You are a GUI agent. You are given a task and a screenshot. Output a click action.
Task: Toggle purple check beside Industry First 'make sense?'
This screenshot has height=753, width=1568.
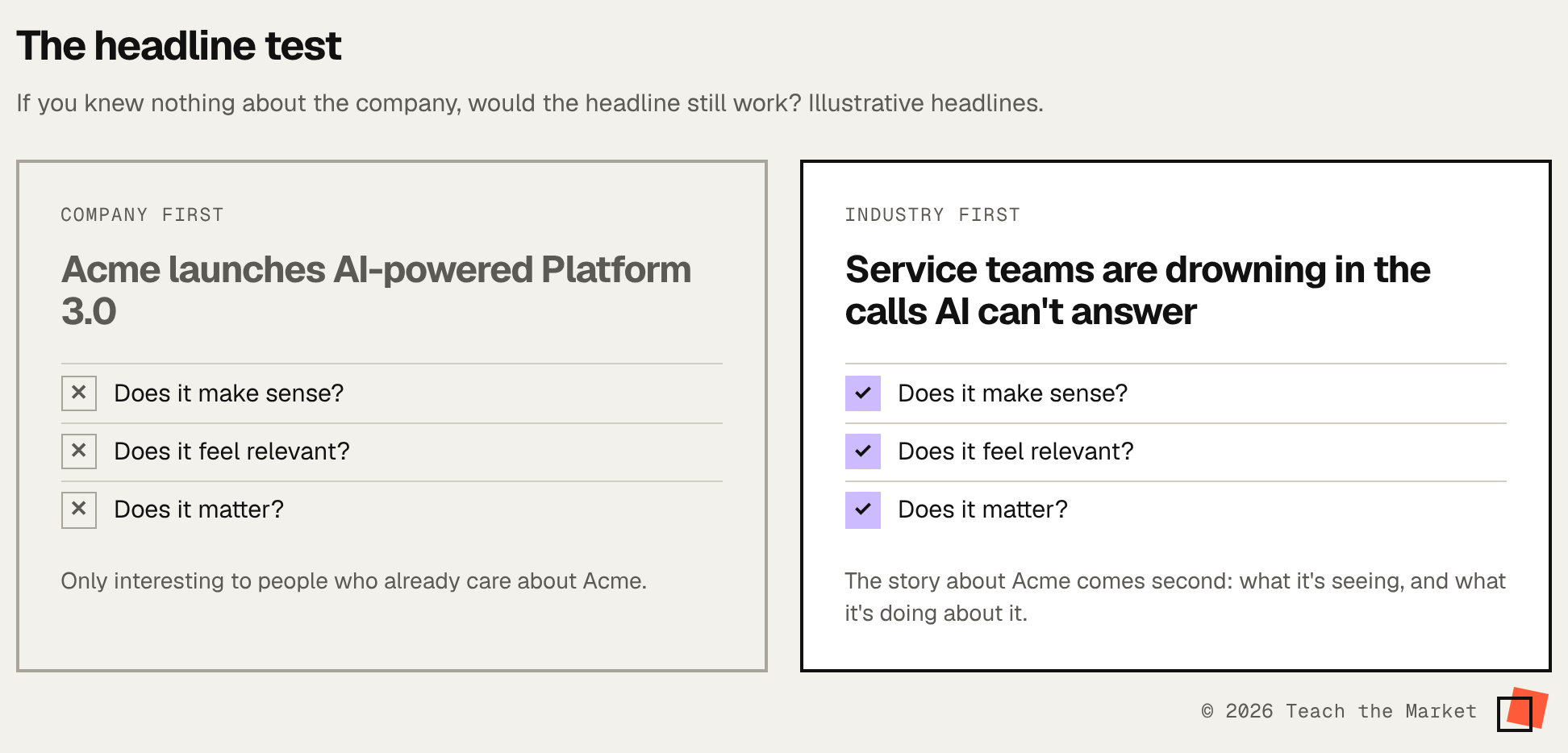[863, 393]
